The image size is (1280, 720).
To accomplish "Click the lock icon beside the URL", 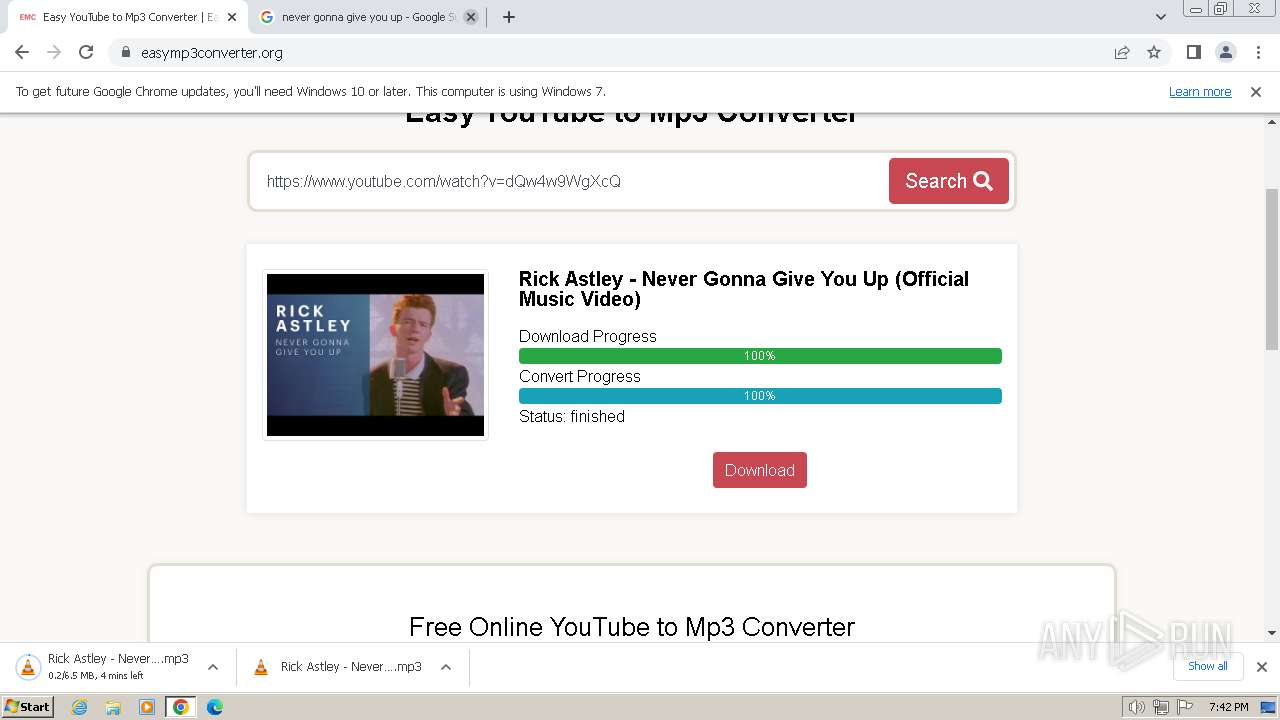I will [126, 53].
